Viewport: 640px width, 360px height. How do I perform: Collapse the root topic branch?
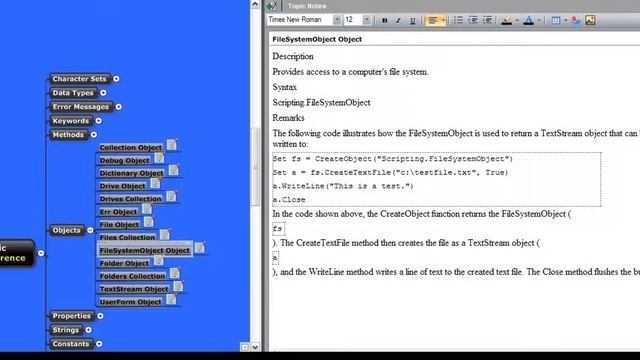click(x=41, y=253)
